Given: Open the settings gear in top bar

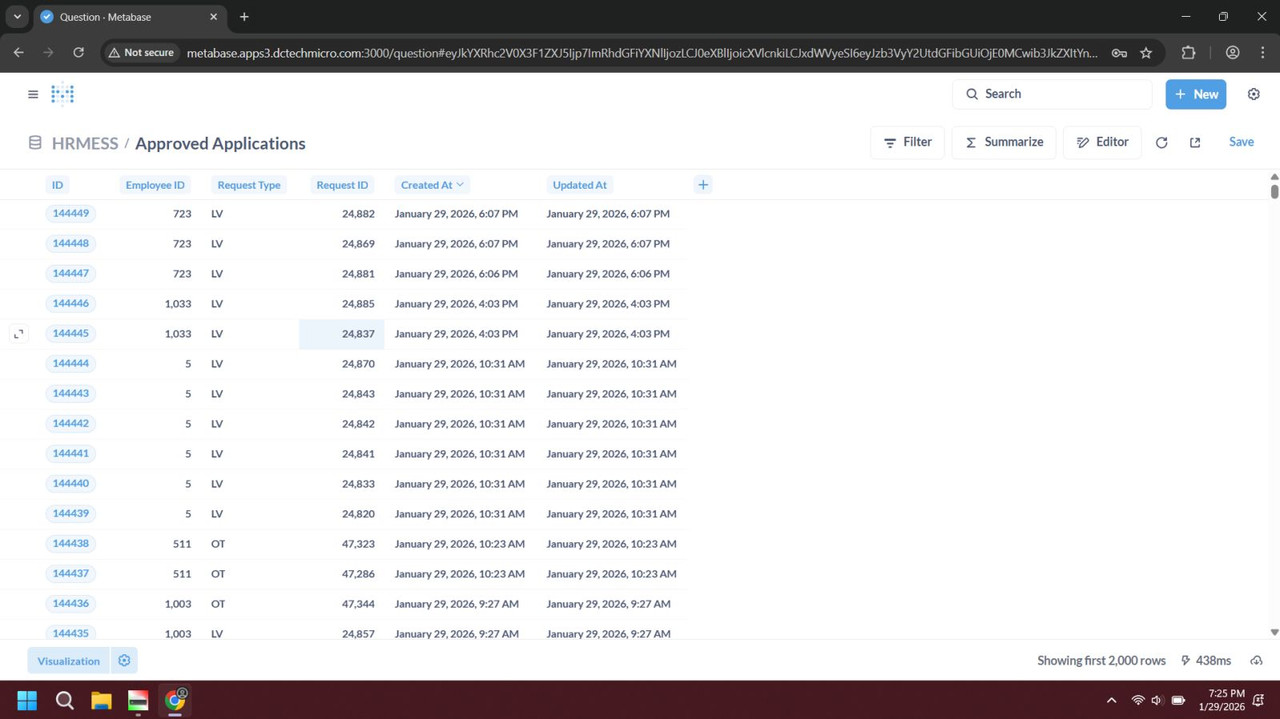Looking at the screenshot, I should pos(1254,94).
